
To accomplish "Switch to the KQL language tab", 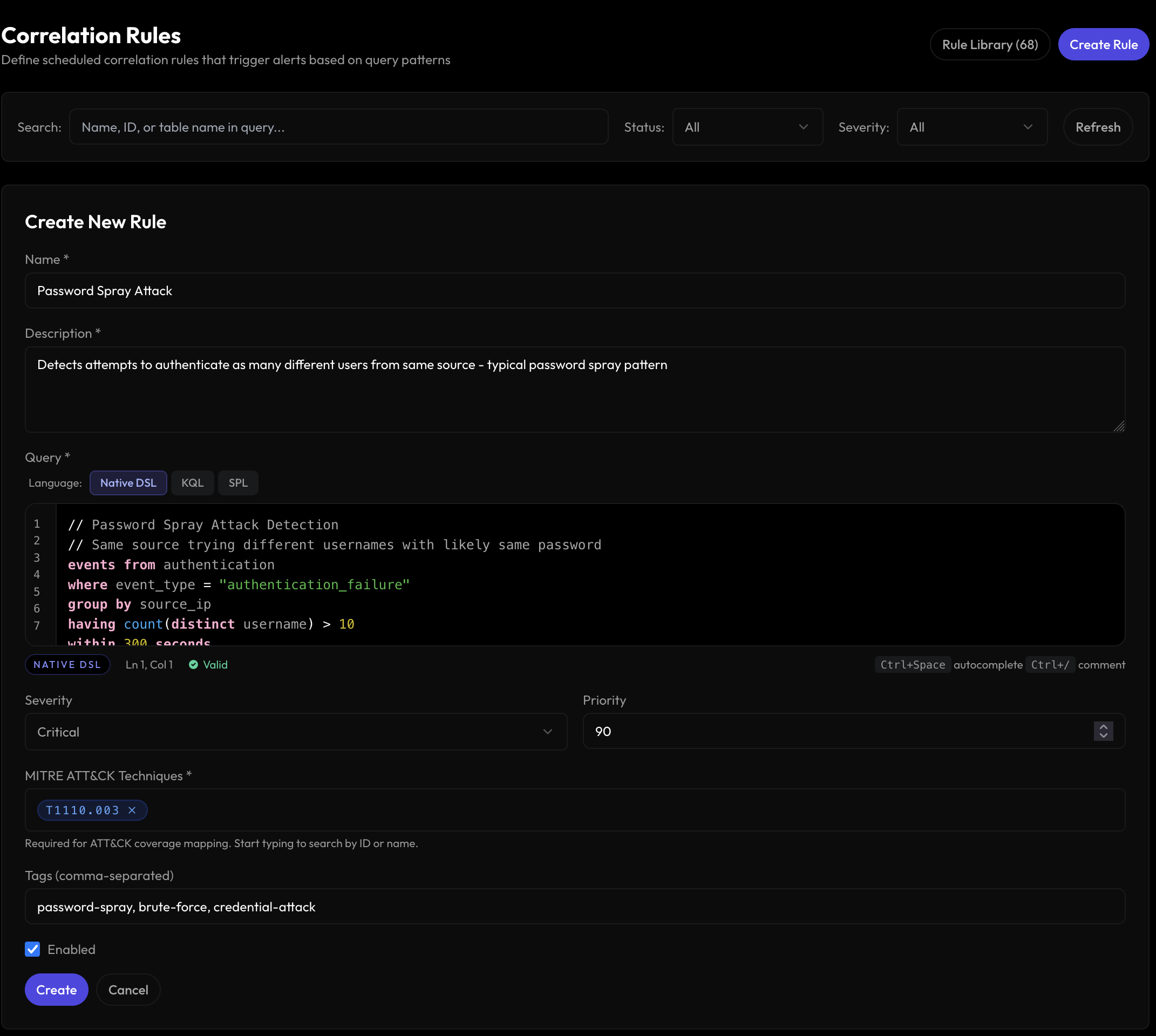I will (x=193, y=482).
